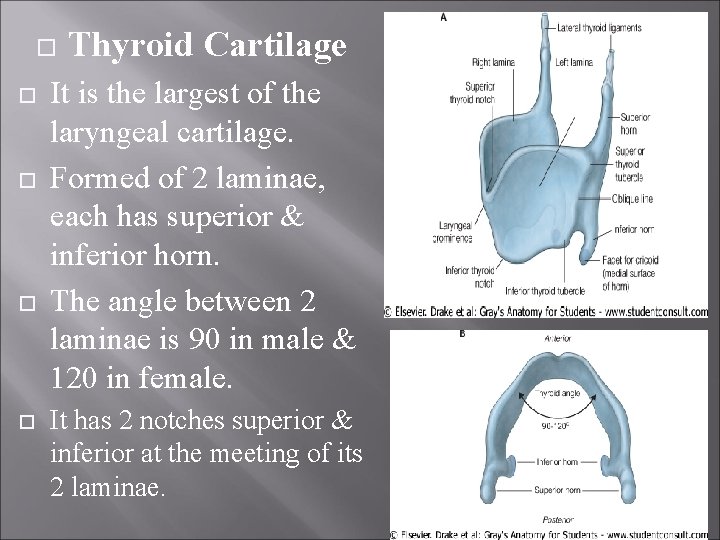Click the 'Anterior' label in figure B
This screenshot has width=720, height=540.
[557, 338]
